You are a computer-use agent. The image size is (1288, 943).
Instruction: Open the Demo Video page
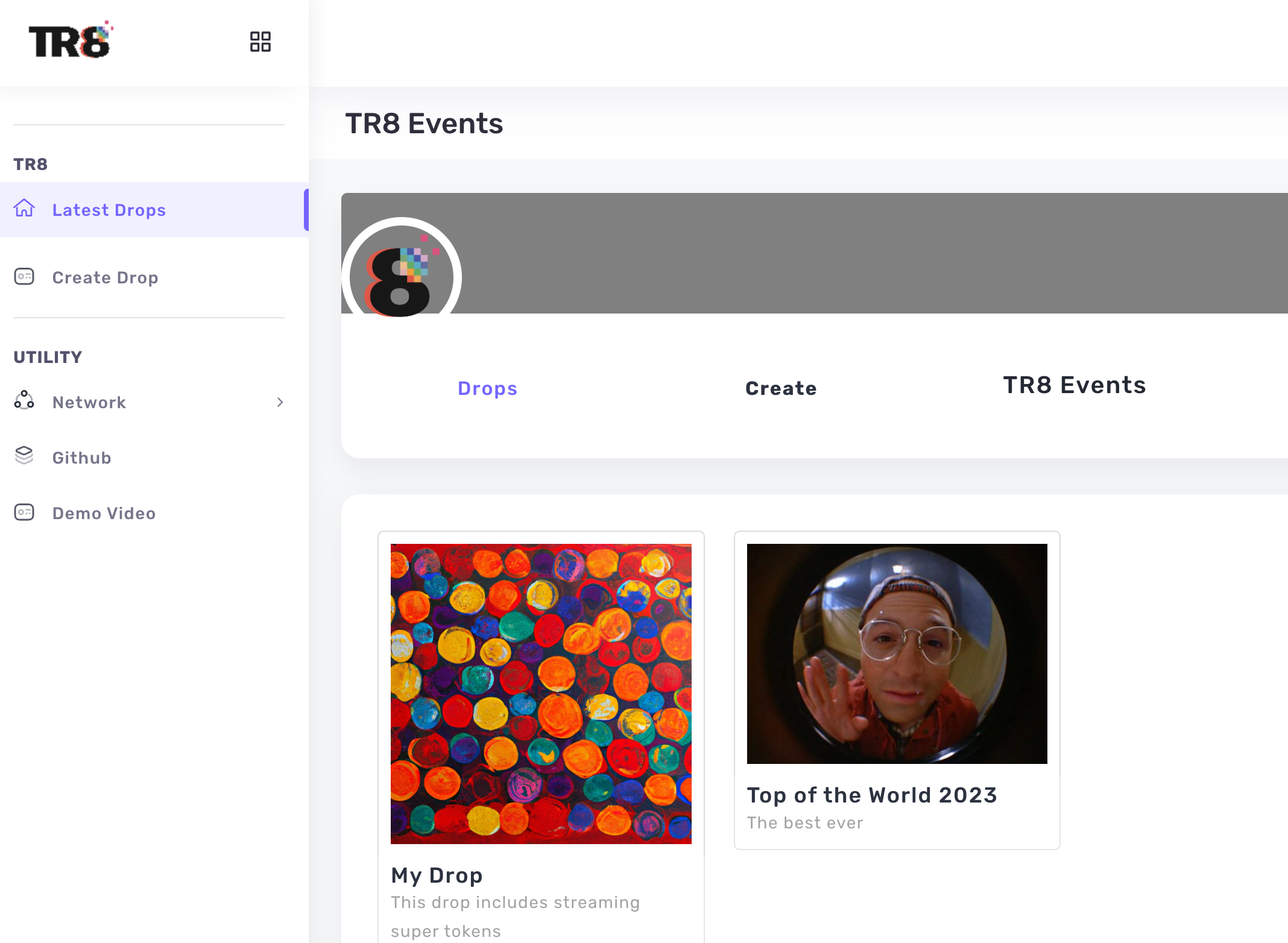click(104, 513)
